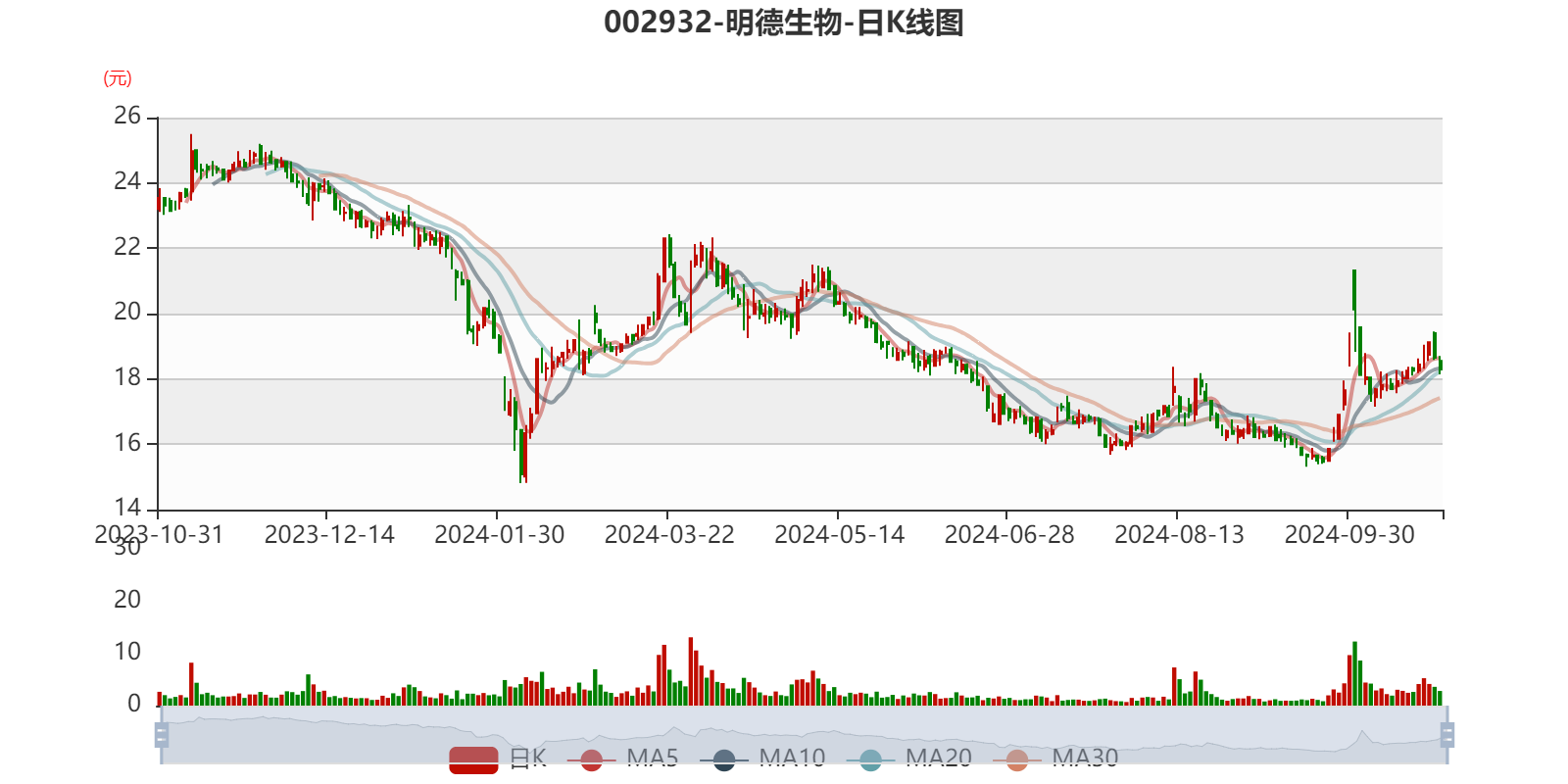Toggle the 日K candlestick series legend

tap(498, 759)
